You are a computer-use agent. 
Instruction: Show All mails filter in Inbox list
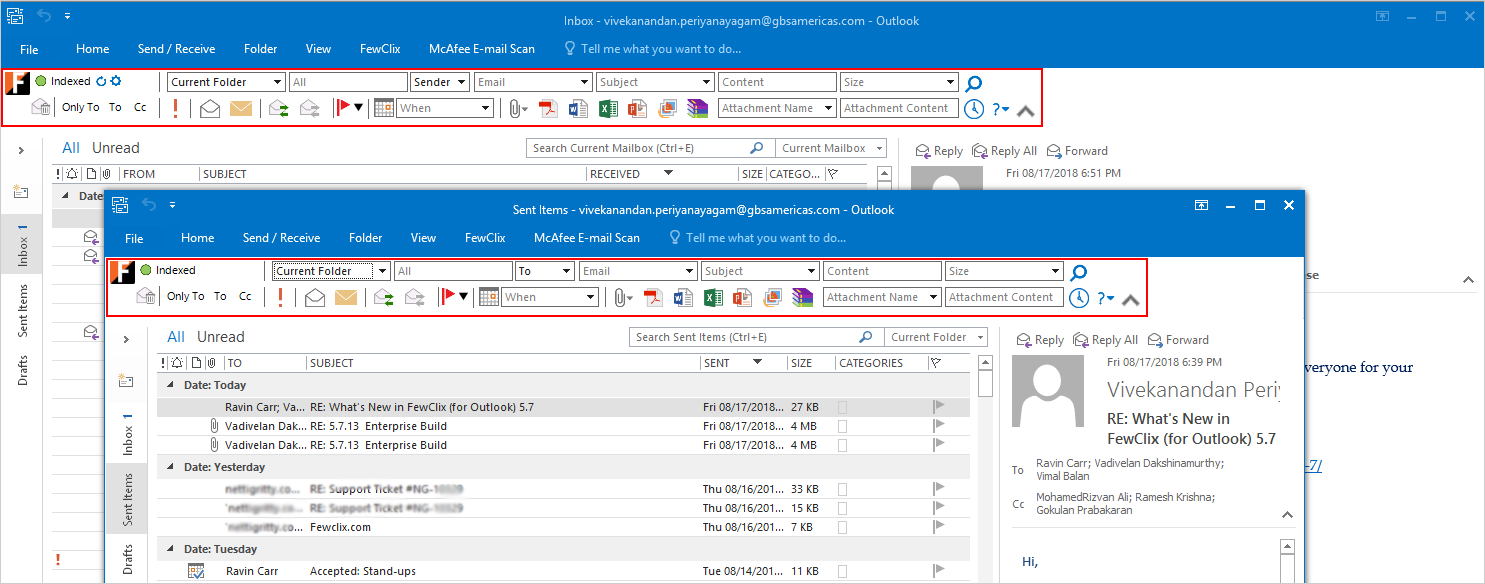pos(71,148)
